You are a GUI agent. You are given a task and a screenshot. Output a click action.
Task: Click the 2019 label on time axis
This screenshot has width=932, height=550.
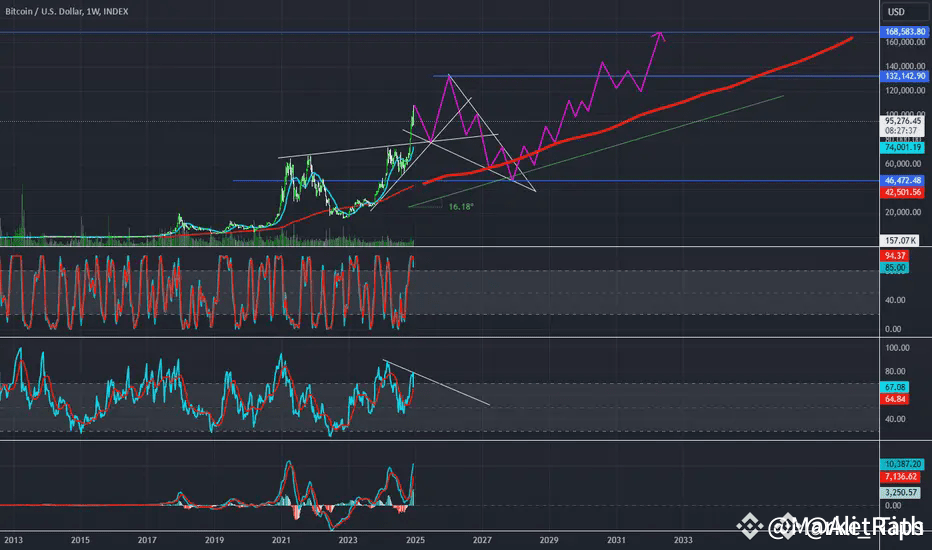[215, 540]
